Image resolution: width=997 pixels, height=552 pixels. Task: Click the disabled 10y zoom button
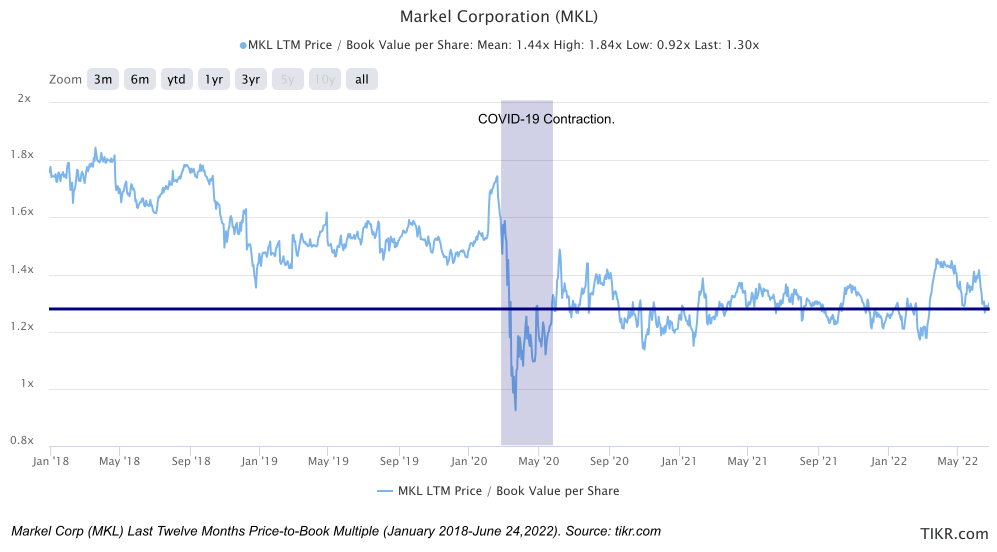coord(324,80)
